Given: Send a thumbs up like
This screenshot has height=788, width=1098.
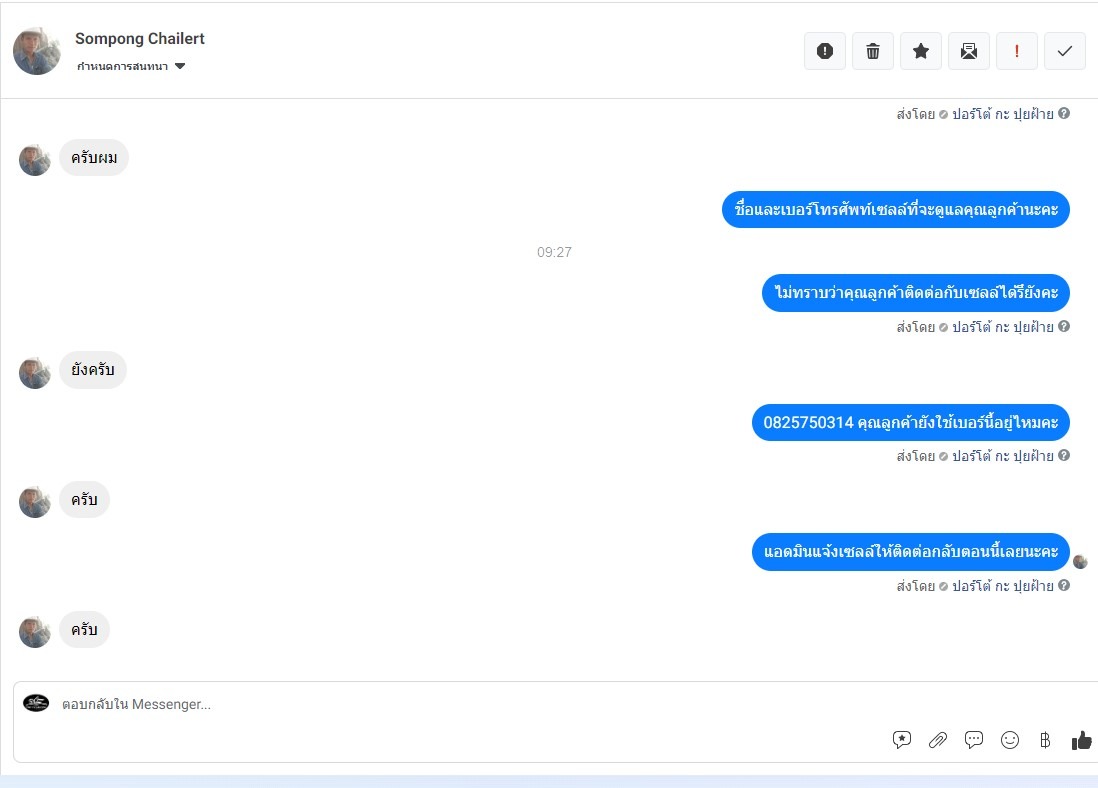Looking at the screenshot, I should [x=1081, y=740].
